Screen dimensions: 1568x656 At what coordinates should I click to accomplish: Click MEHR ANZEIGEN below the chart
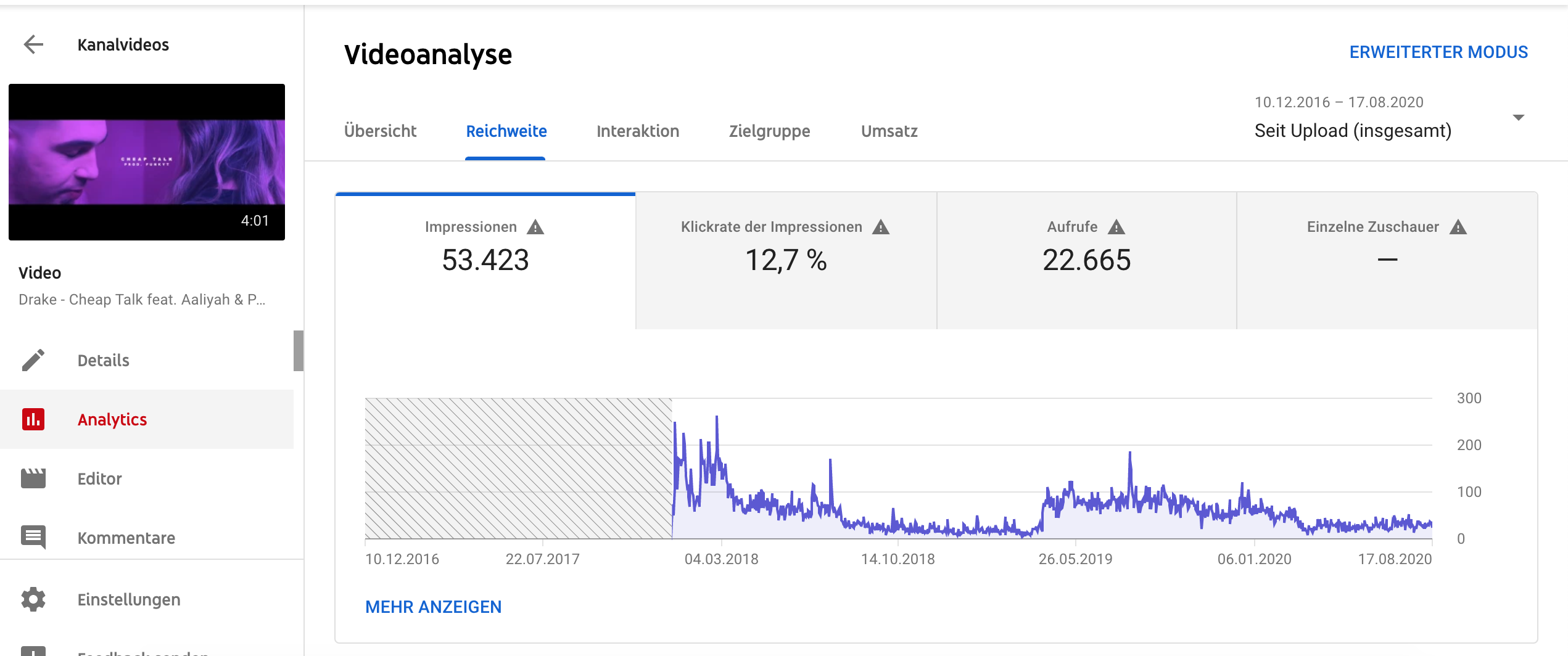tap(433, 607)
